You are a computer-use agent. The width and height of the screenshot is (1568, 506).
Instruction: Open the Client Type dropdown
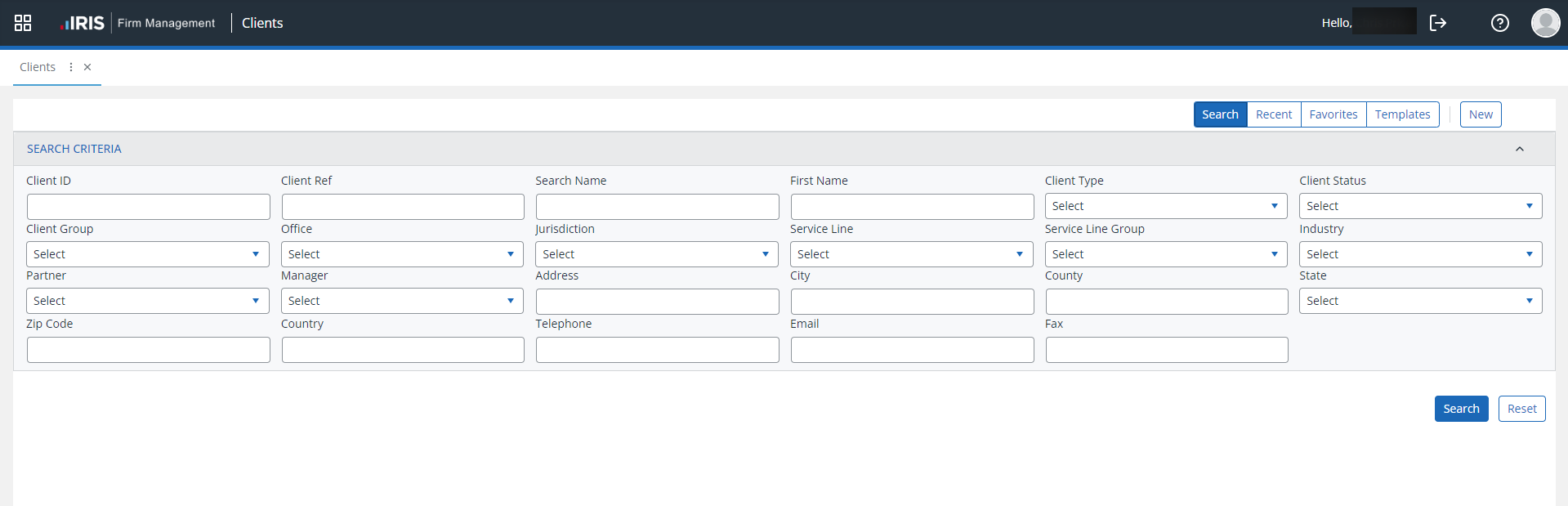[x=1165, y=206]
